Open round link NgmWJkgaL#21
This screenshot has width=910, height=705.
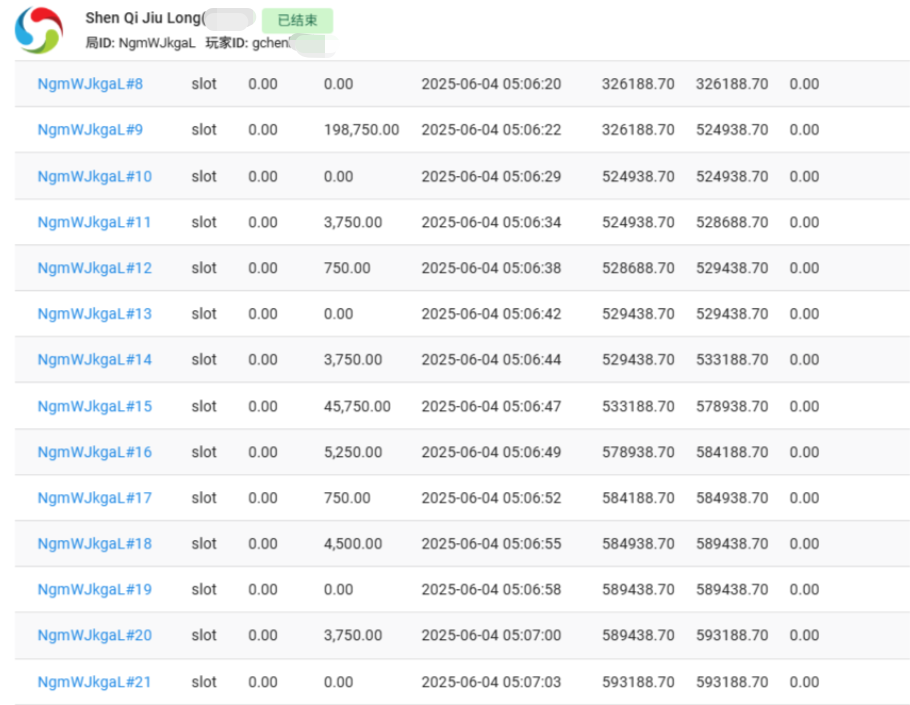pos(94,682)
